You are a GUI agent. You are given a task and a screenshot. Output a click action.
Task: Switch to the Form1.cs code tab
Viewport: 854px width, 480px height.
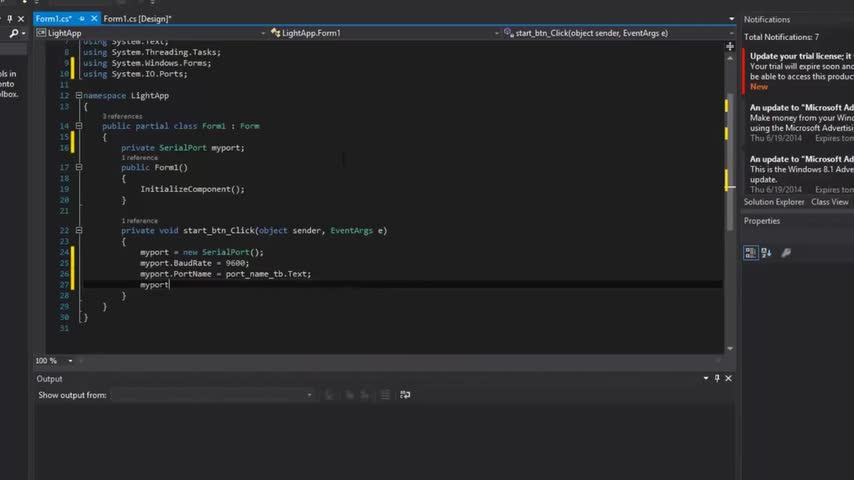pos(54,19)
